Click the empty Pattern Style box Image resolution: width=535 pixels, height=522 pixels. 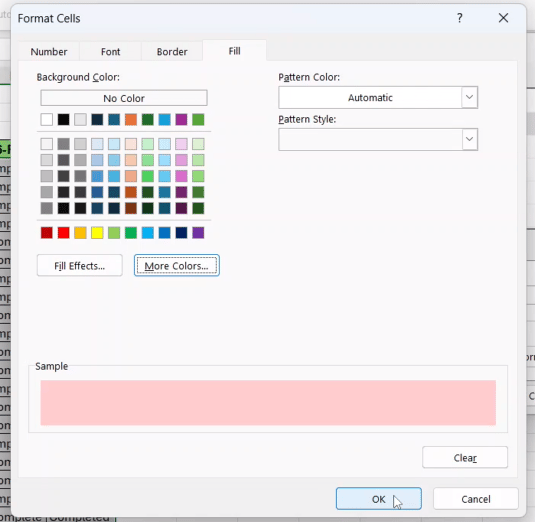[x=371, y=139]
